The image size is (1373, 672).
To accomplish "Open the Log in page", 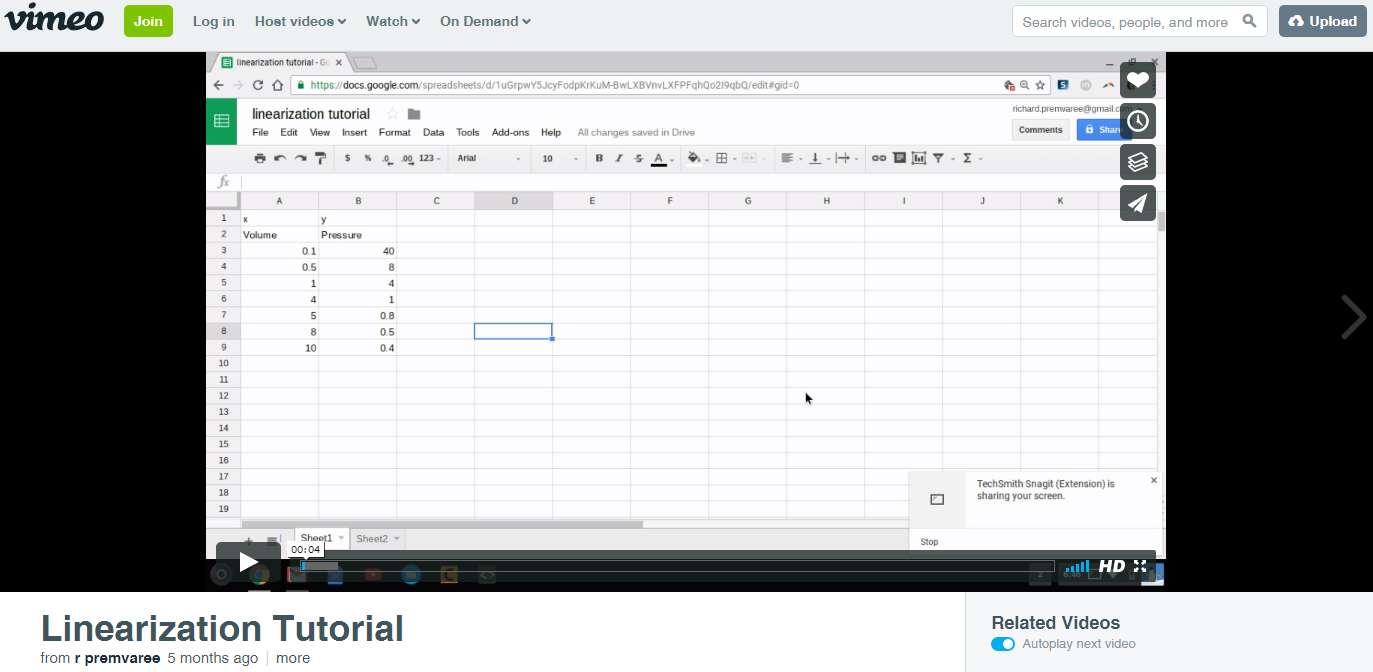I will [213, 21].
